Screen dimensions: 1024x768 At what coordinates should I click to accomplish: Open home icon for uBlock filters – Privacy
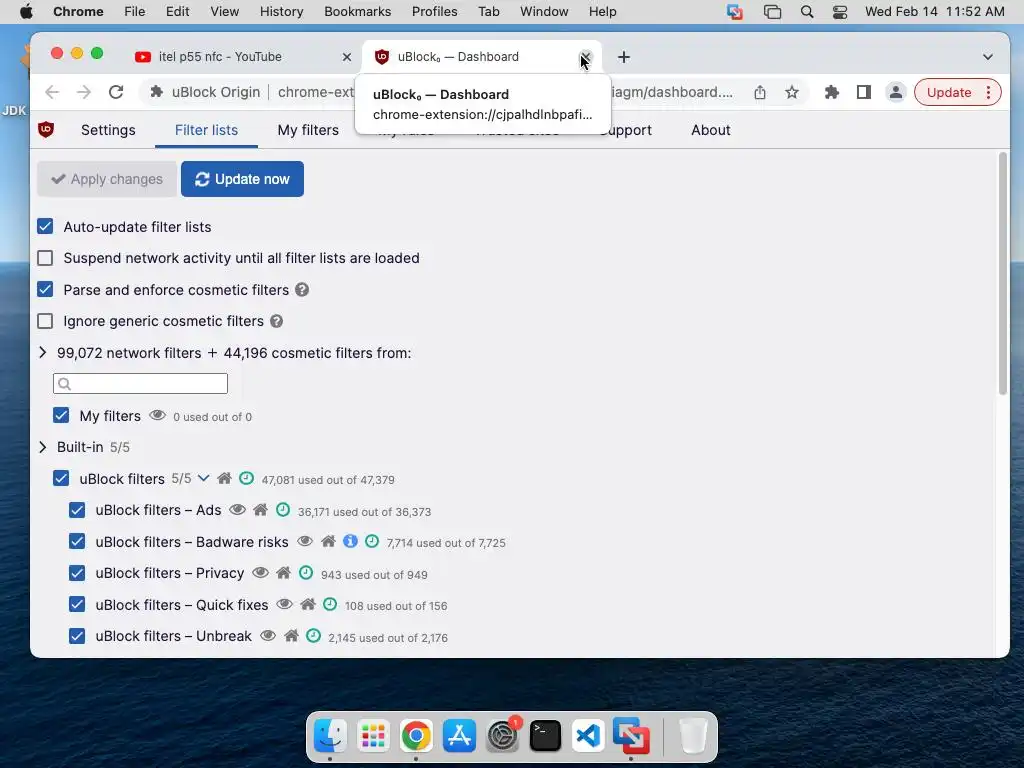click(283, 573)
